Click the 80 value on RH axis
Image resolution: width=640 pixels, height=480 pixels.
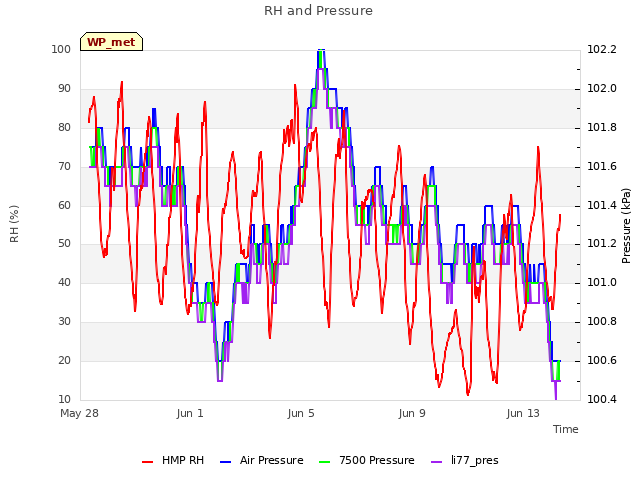(64, 127)
